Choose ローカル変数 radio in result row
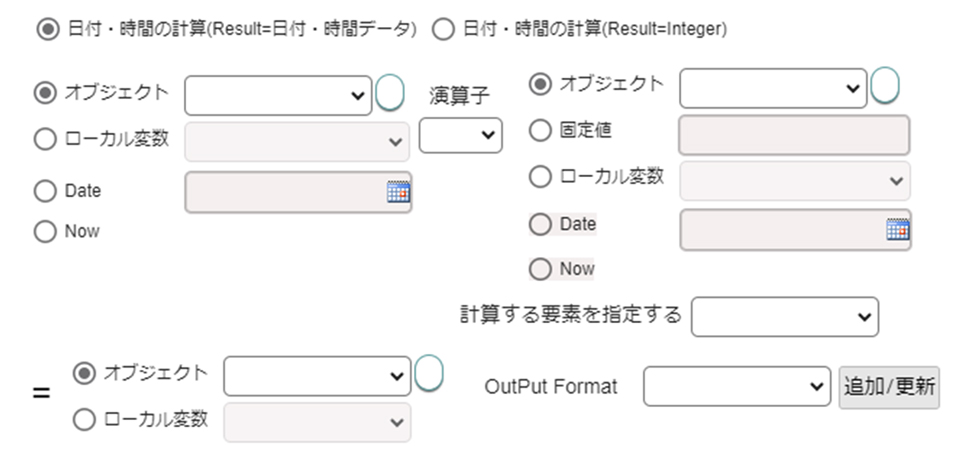 [x=84, y=420]
